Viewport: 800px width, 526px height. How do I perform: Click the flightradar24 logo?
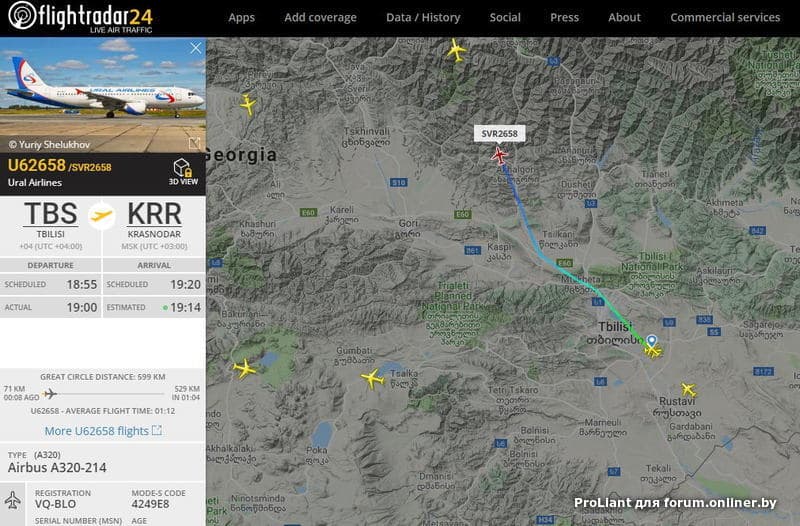coord(81,17)
